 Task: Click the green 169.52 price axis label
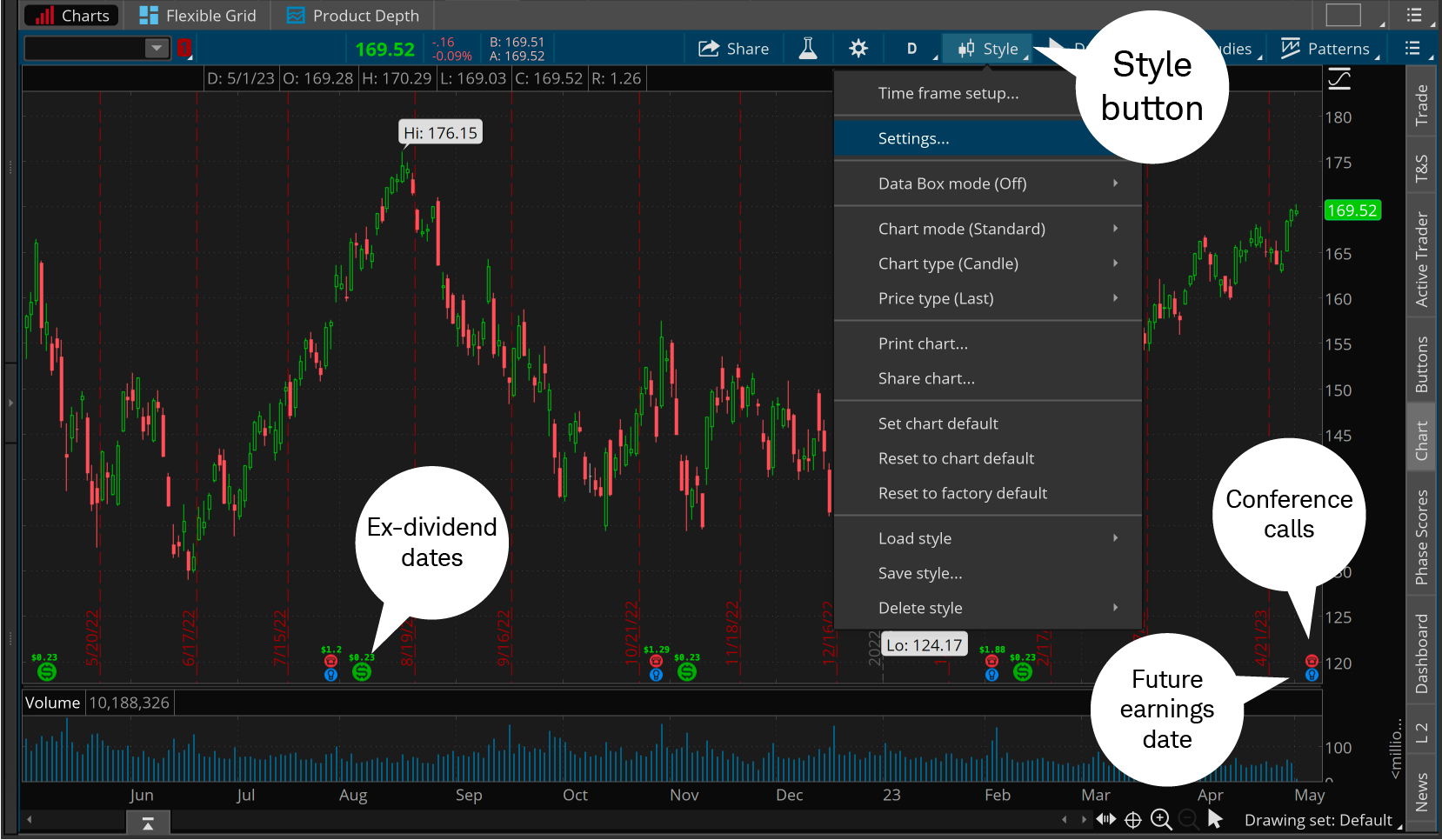(x=1352, y=210)
